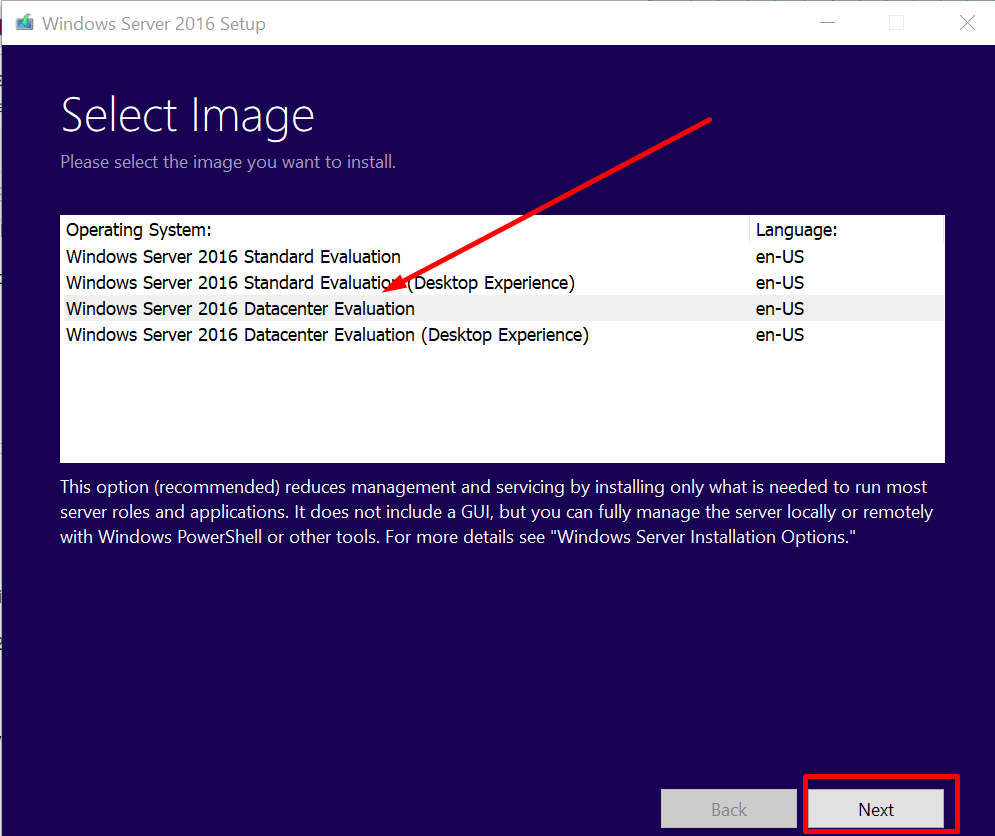
Task: Click the en-US entry beside Standard Evaluation
Action: 780,256
